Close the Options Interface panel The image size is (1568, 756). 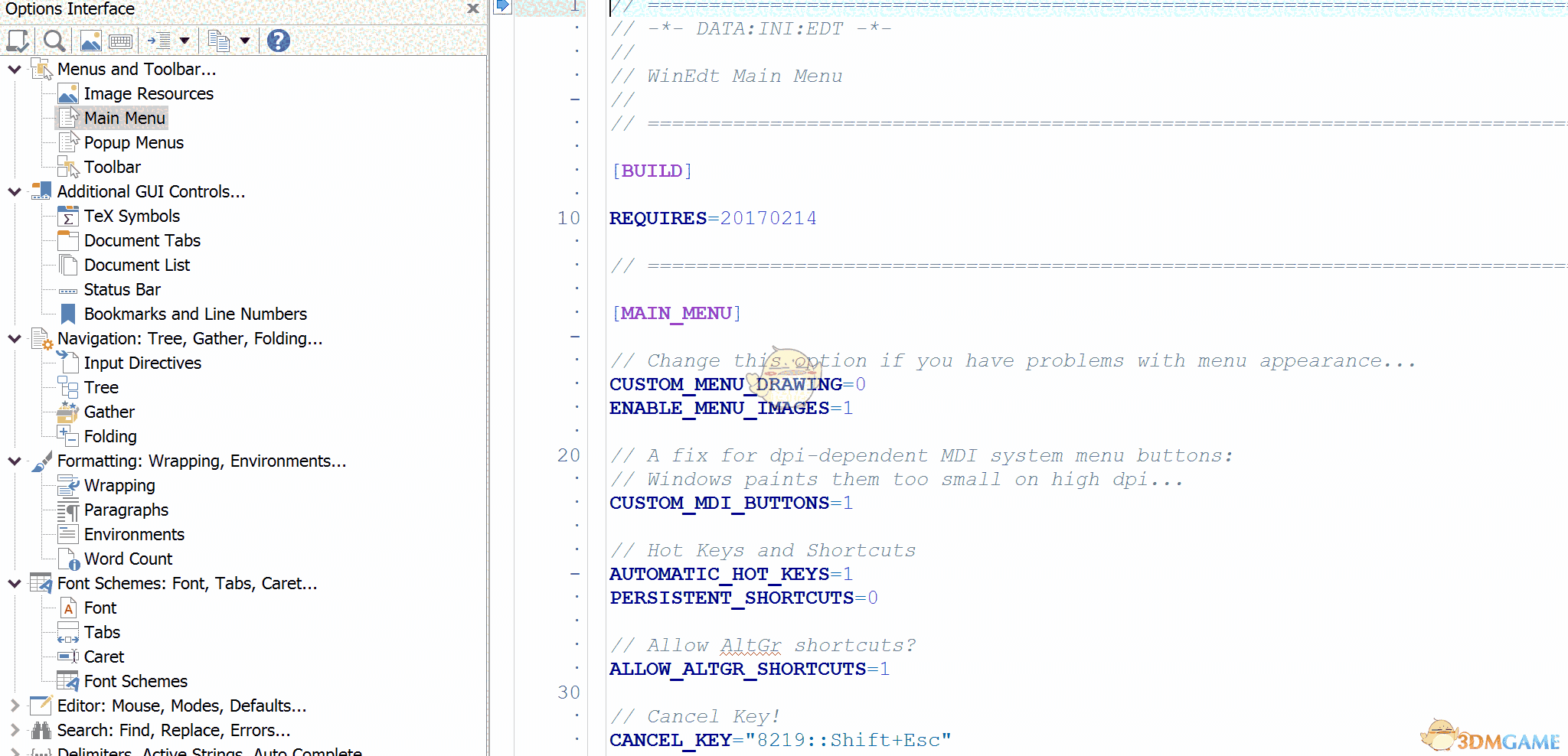[473, 8]
